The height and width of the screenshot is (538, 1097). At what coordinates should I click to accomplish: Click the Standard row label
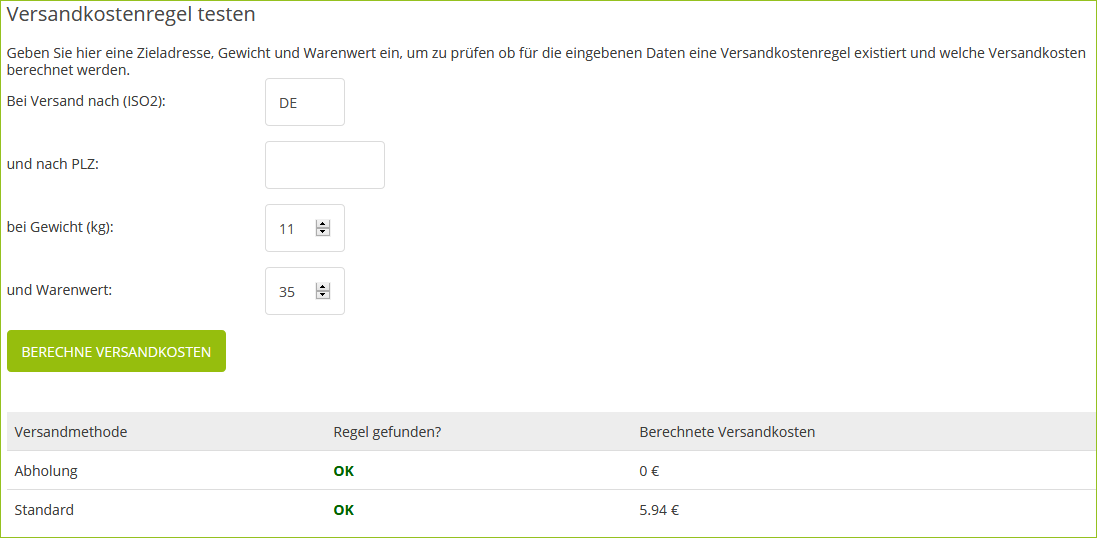coord(44,510)
